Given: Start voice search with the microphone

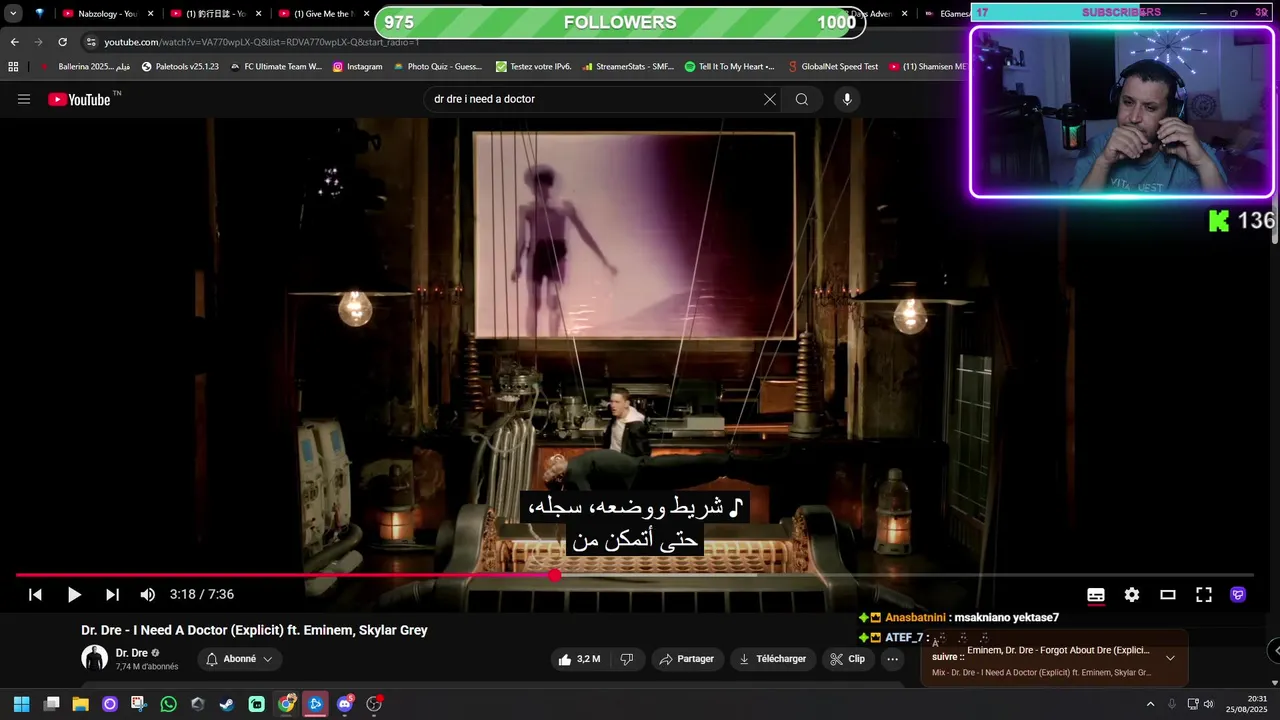Looking at the screenshot, I should [847, 99].
